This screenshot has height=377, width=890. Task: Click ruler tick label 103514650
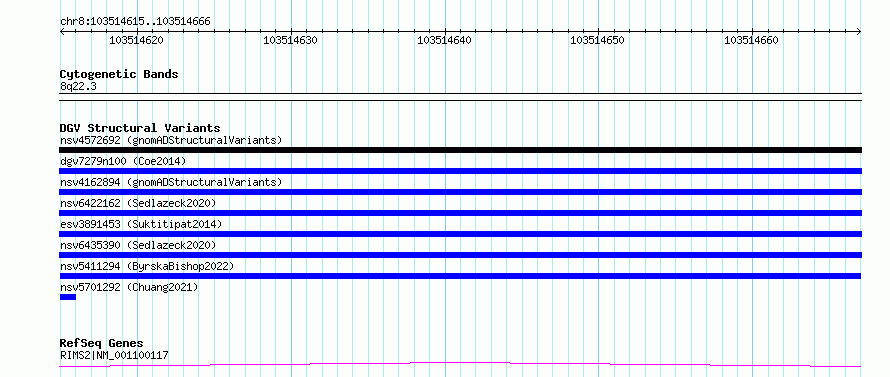597,40
